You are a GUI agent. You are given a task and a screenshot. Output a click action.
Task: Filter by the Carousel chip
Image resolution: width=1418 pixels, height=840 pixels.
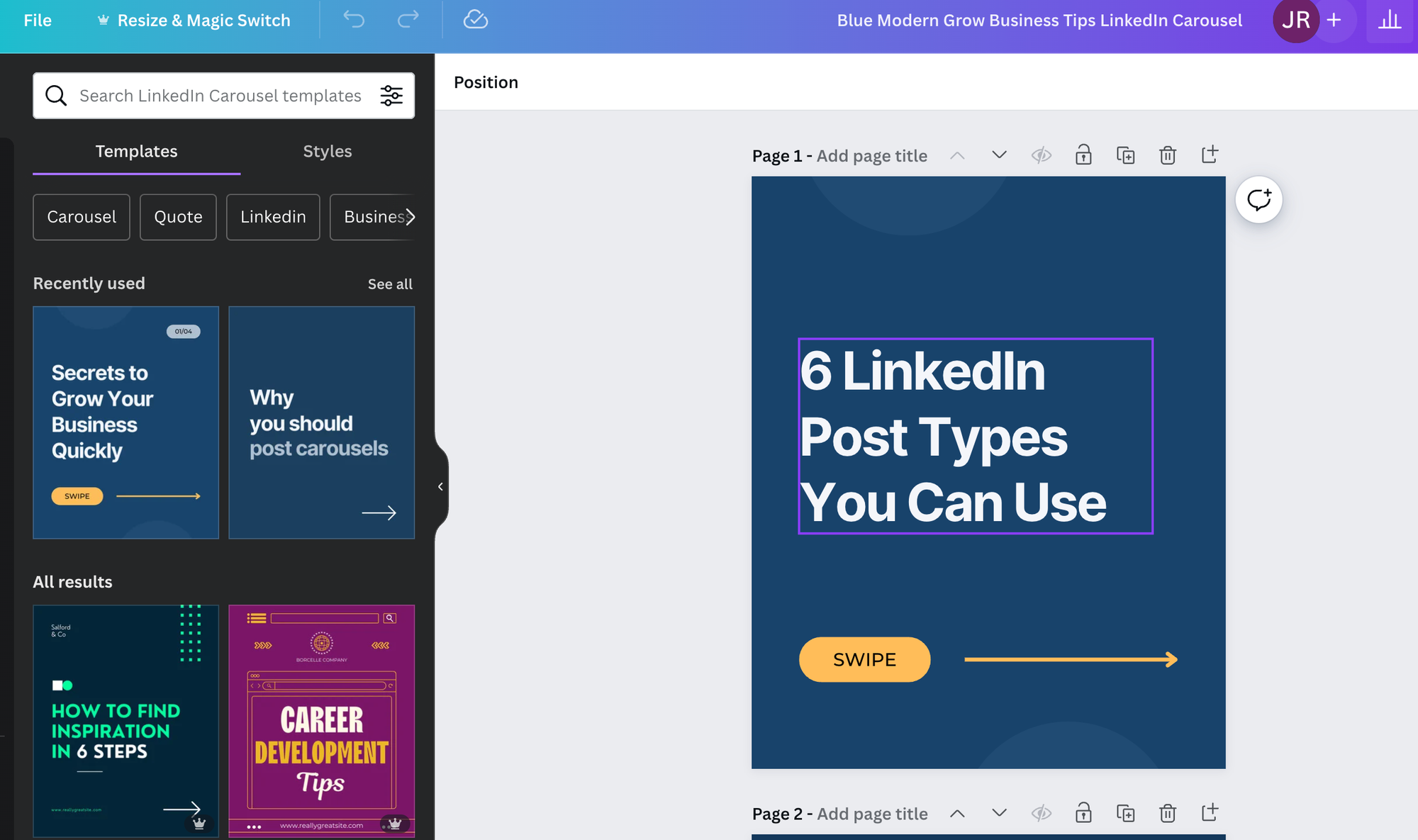click(82, 217)
